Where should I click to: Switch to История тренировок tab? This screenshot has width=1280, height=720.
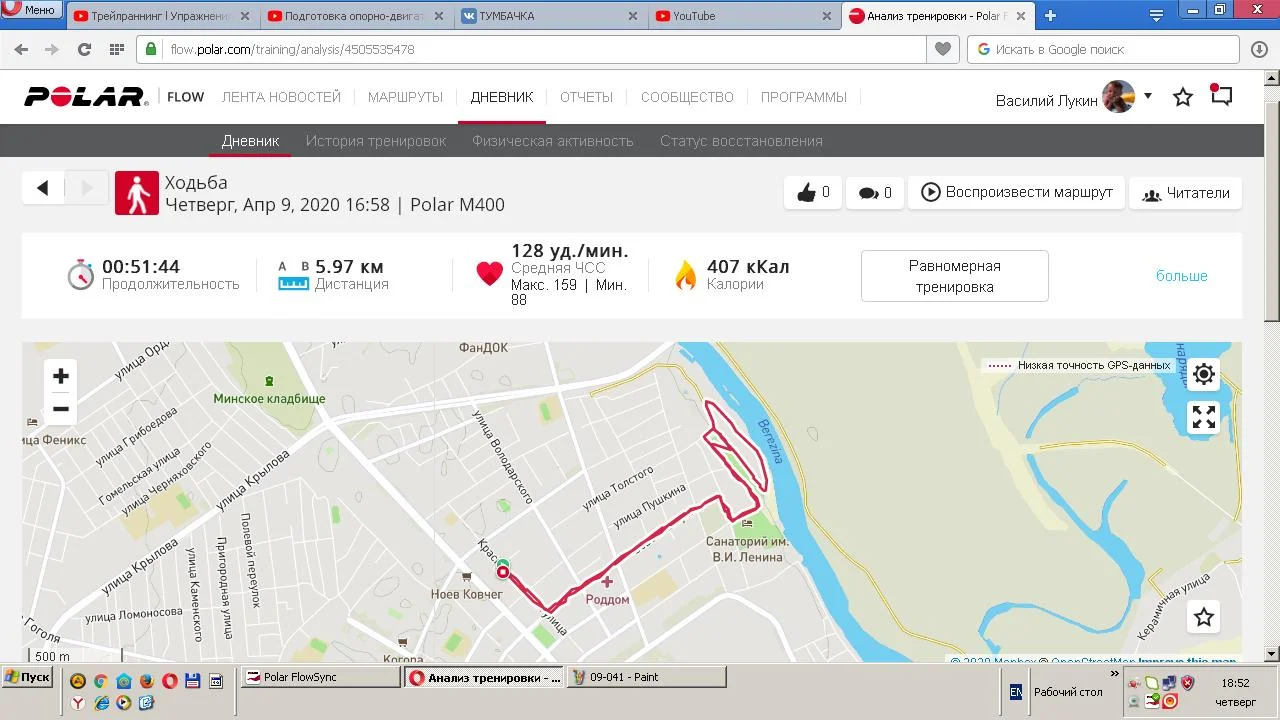[x=376, y=141]
